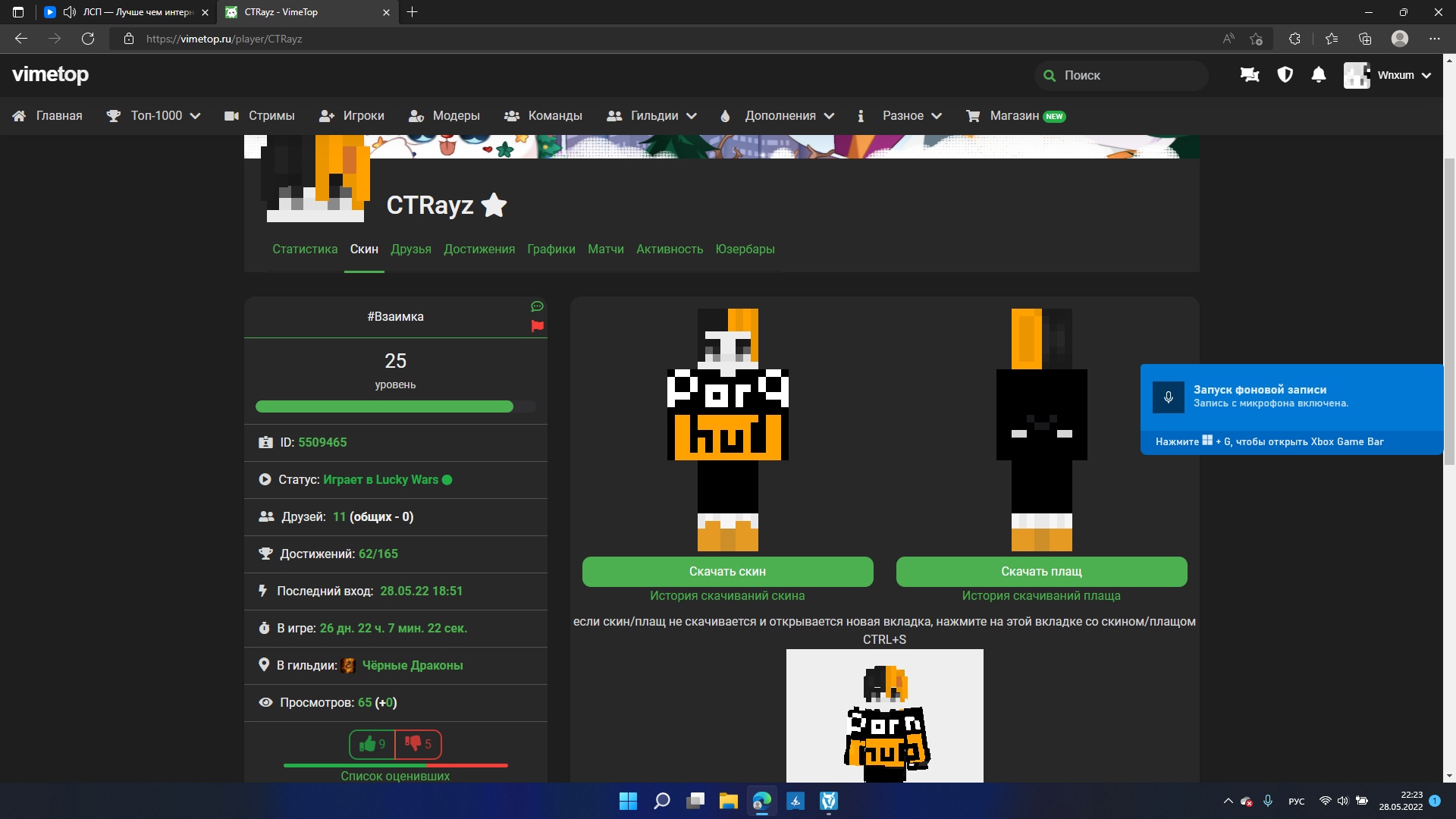Click the shield icon in header
This screenshot has width=1456, height=819.
(1285, 75)
